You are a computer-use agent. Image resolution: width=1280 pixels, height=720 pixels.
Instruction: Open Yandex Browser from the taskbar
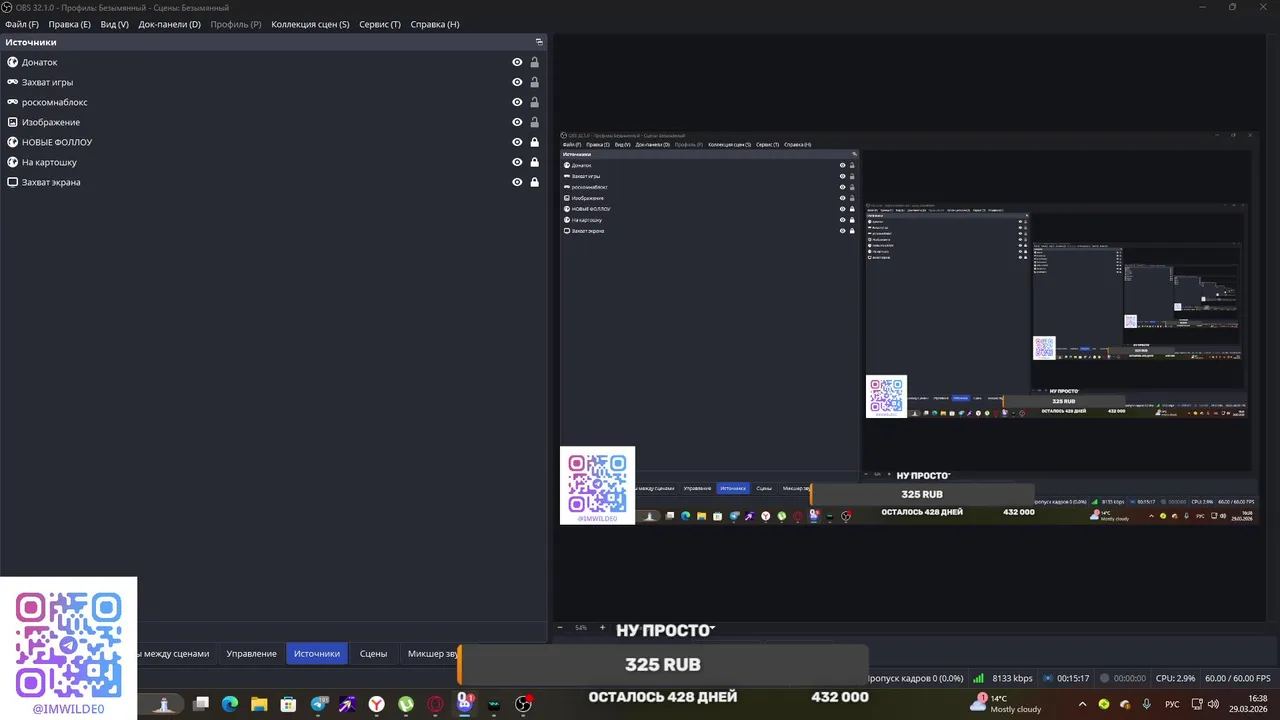point(376,704)
